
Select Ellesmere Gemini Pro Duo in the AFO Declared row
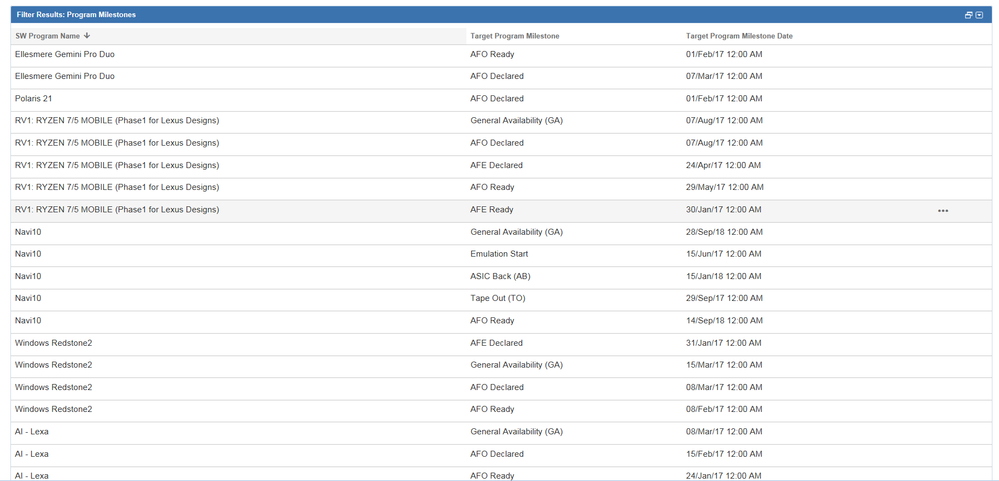[65, 76]
